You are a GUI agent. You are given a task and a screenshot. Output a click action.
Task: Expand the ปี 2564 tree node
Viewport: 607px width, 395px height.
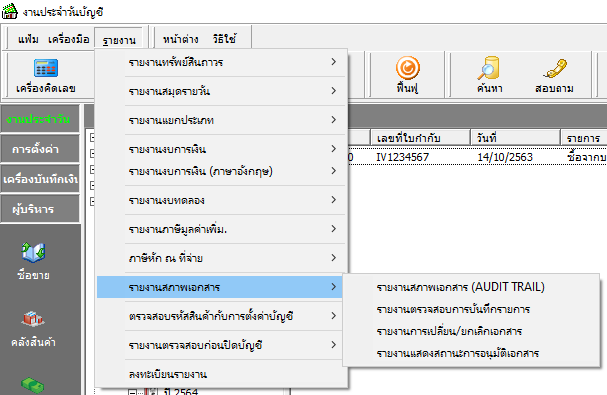pyautogui.click(x=133, y=392)
